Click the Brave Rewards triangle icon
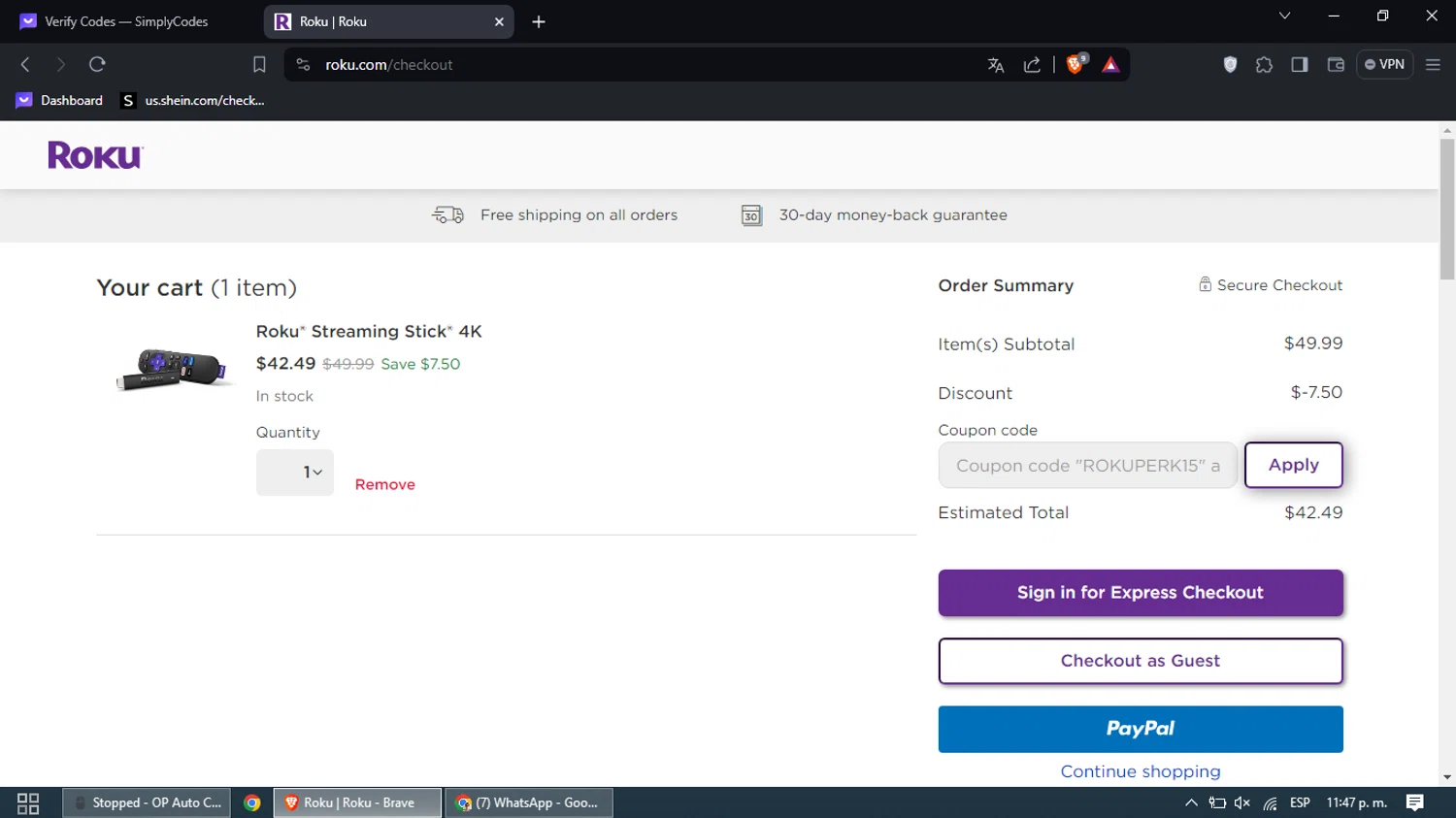Image resolution: width=1456 pixels, height=818 pixels. pos(1110,65)
